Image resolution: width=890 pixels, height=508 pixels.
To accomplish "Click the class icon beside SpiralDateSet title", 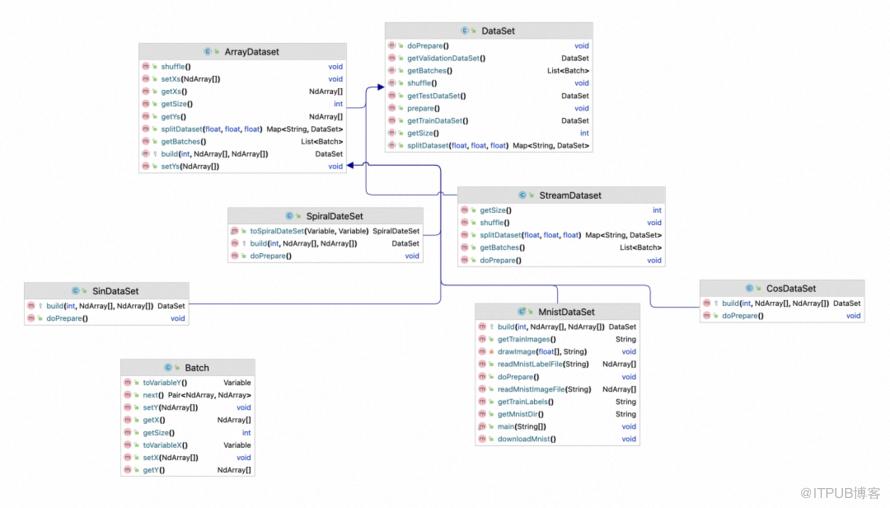I will [289, 216].
